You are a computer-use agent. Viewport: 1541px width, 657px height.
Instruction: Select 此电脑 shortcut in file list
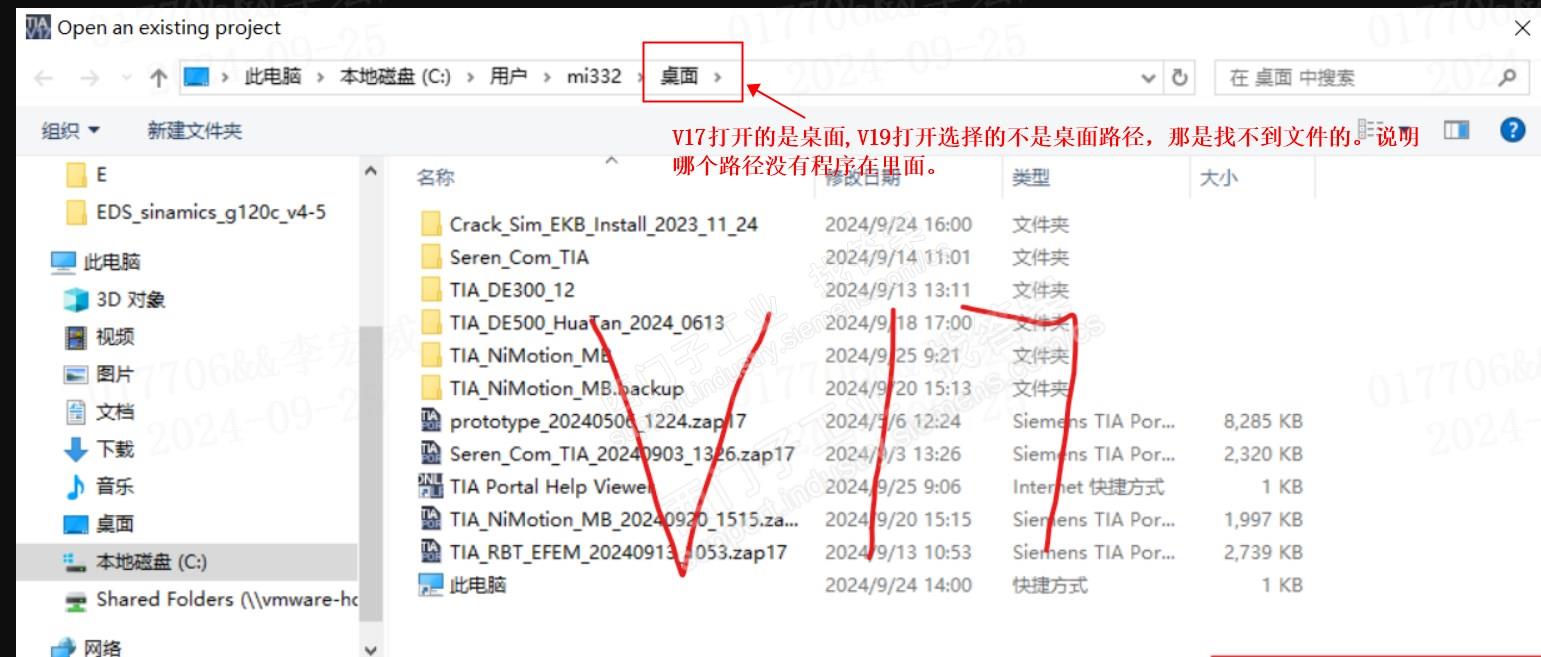point(478,585)
